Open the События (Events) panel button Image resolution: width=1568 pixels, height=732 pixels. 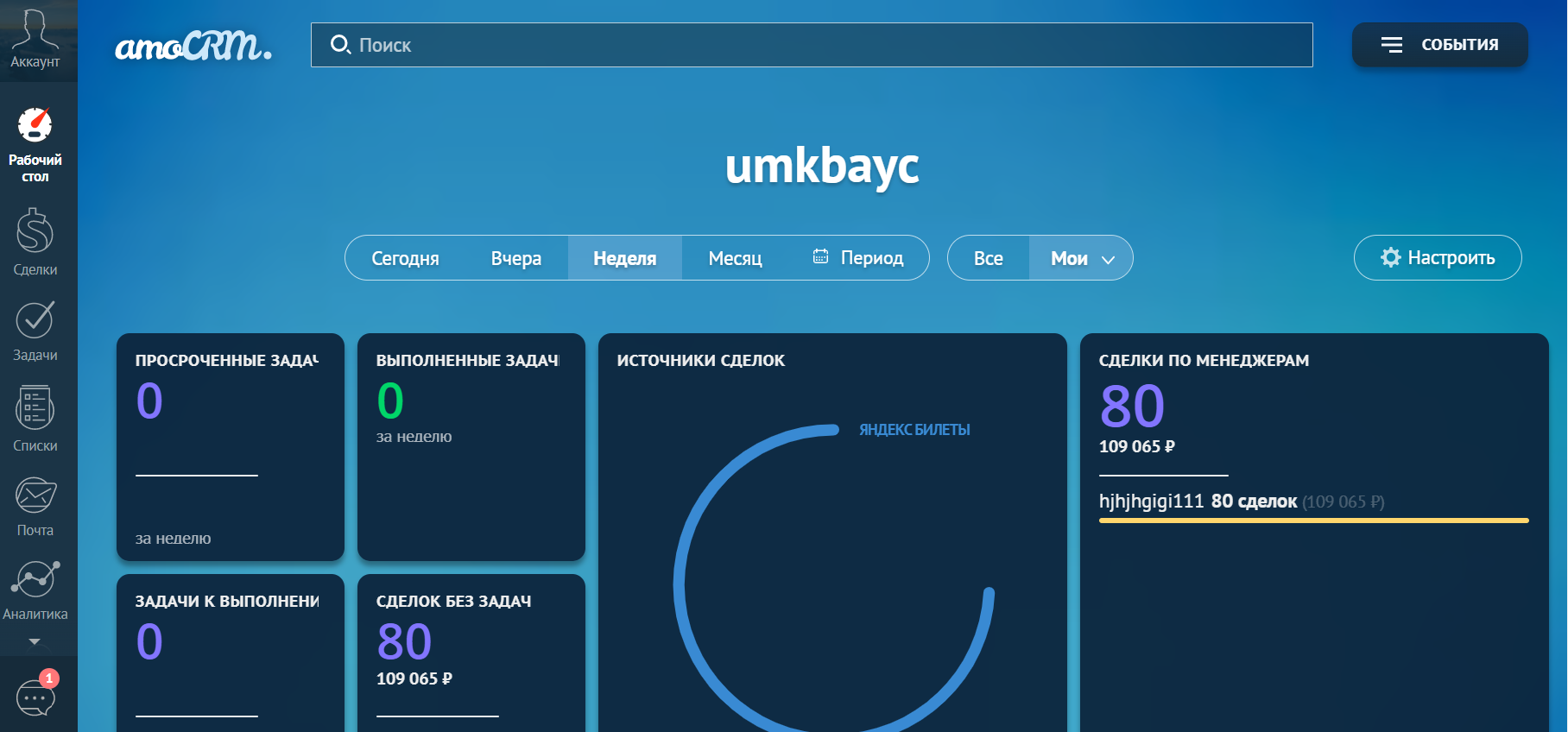[1439, 45]
